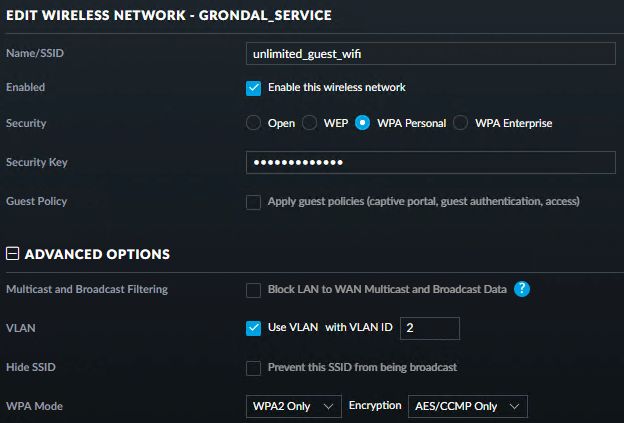Image resolution: width=624 pixels, height=423 pixels.
Task: Click the Enable this wireless network label
Action: 337,88
